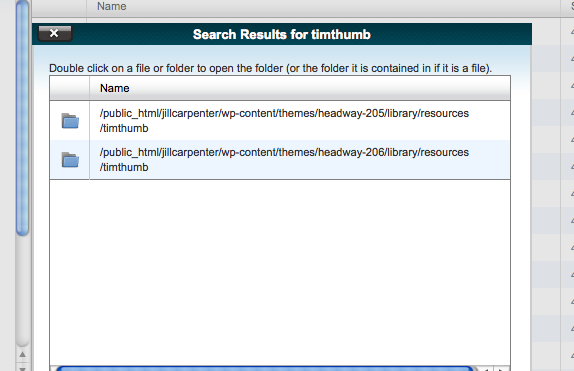Click the vertical scrollbar thumb at left
The width and height of the screenshot is (574, 371).
pos(23,117)
